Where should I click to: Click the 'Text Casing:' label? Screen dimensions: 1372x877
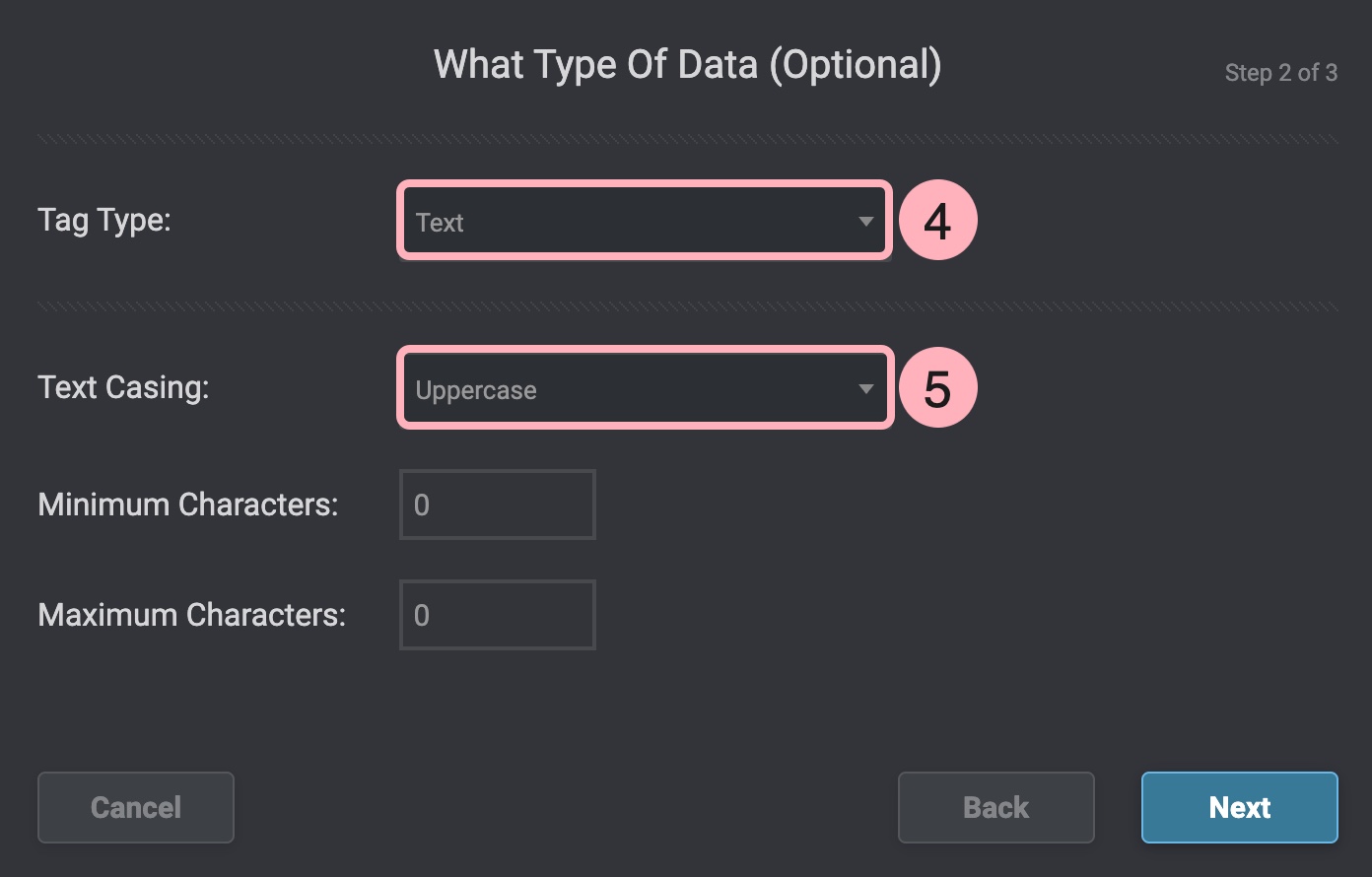123,387
